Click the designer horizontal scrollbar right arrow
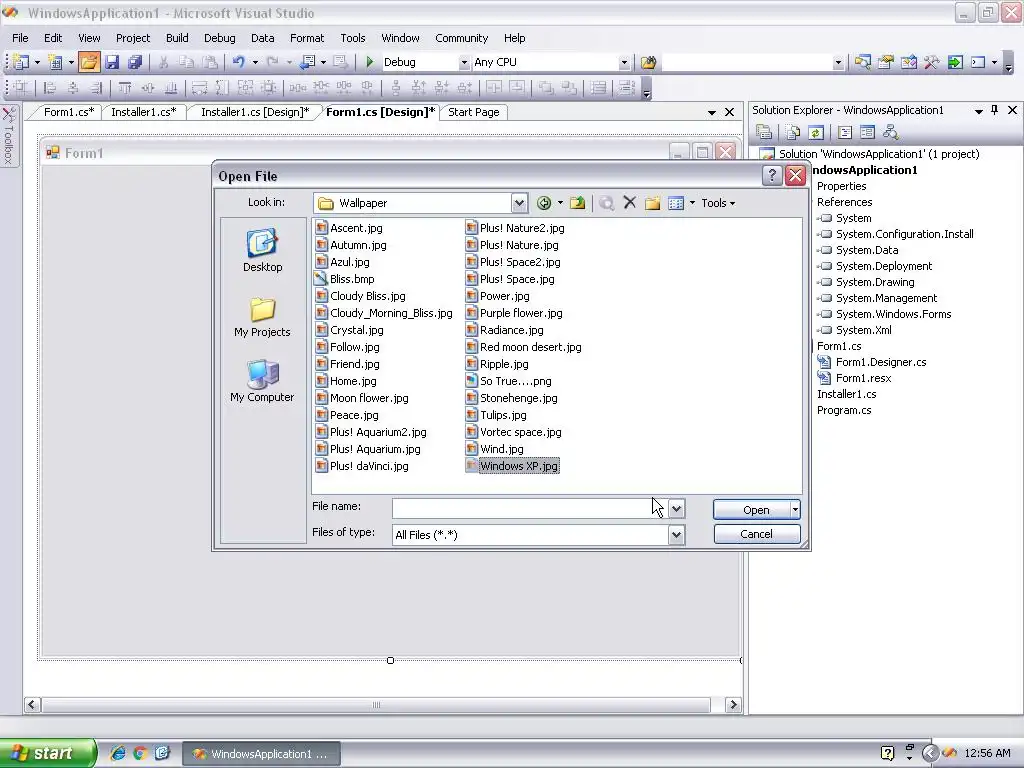Image resolution: width=1024 pixels, height=768 pixels. 733,705
